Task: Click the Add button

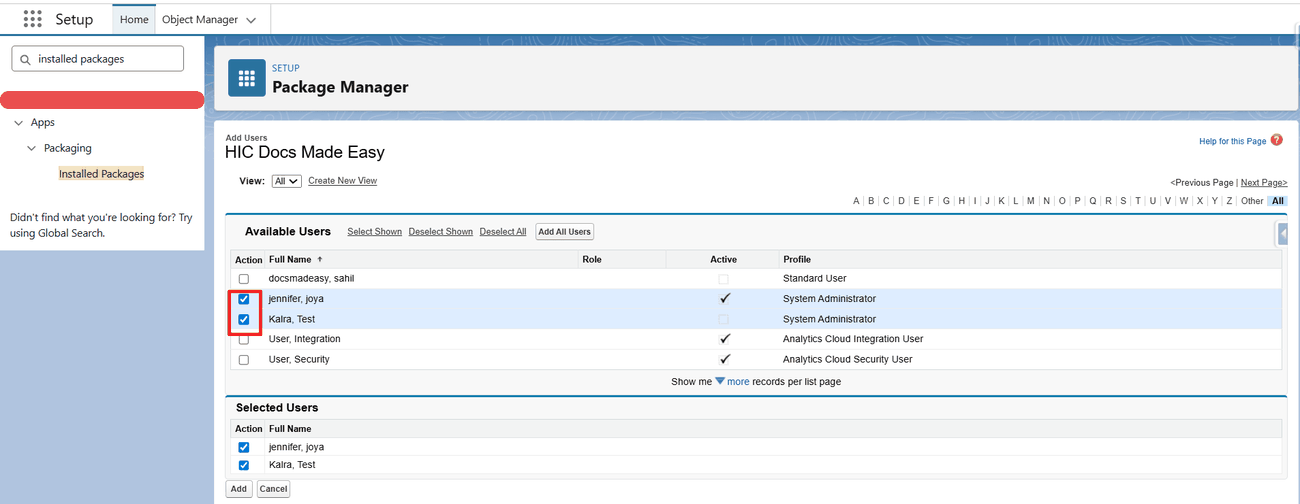Action: click(238, 489)
